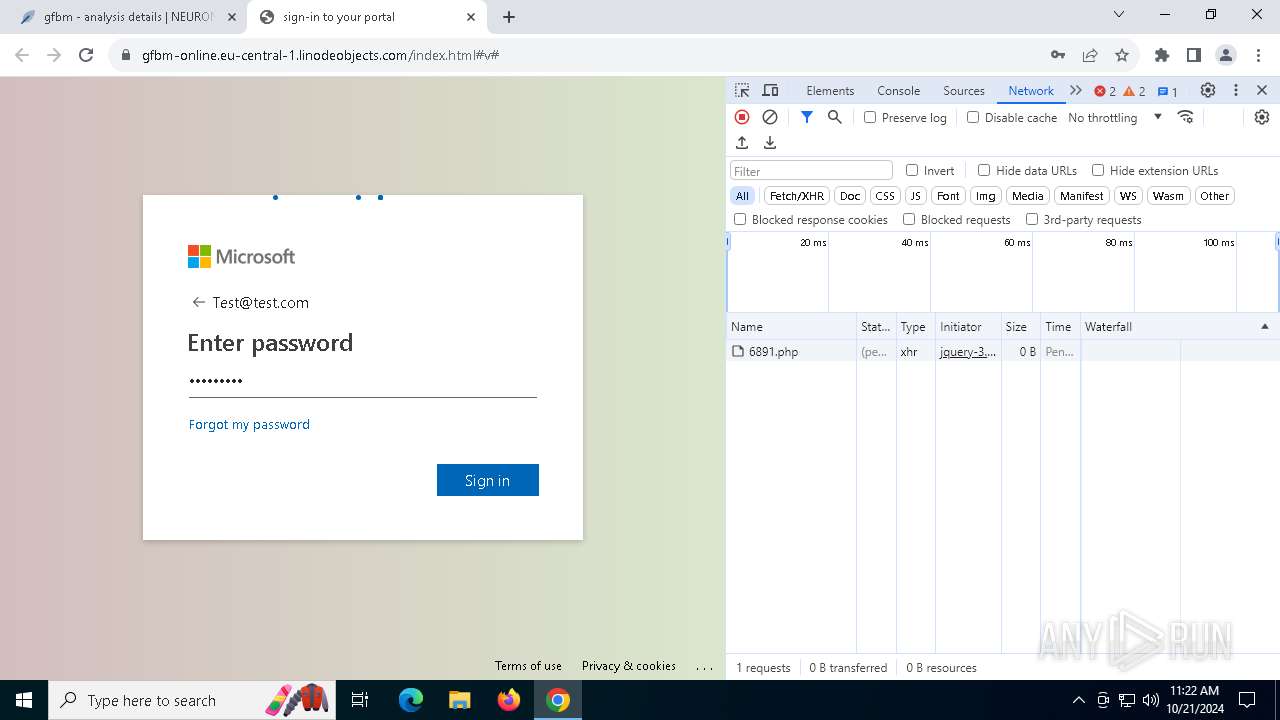Check Blocked response cookies
This screenshot has width=1280, height=720.
pos(740,219)
